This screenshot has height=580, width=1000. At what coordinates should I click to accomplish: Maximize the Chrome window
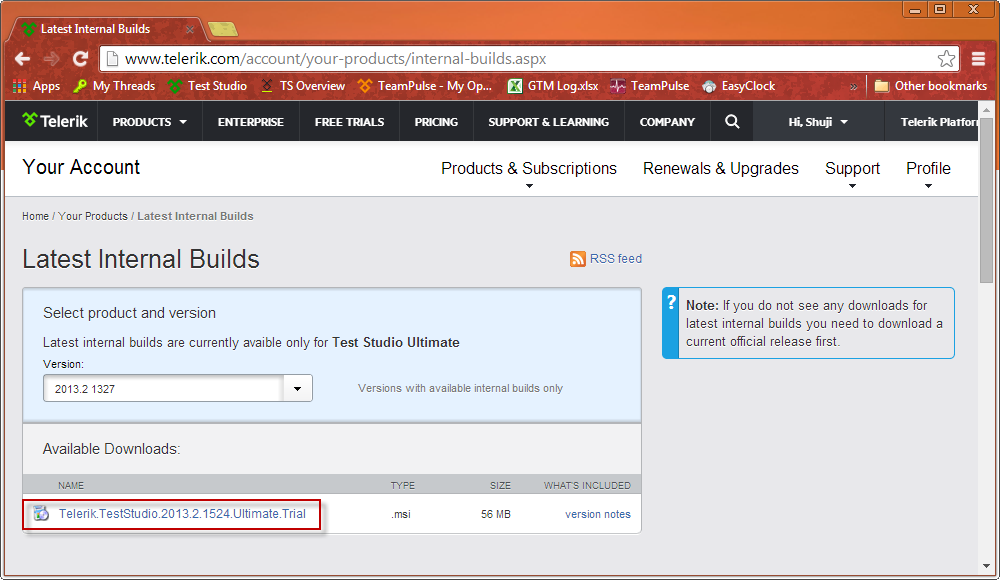click(940, 9)
